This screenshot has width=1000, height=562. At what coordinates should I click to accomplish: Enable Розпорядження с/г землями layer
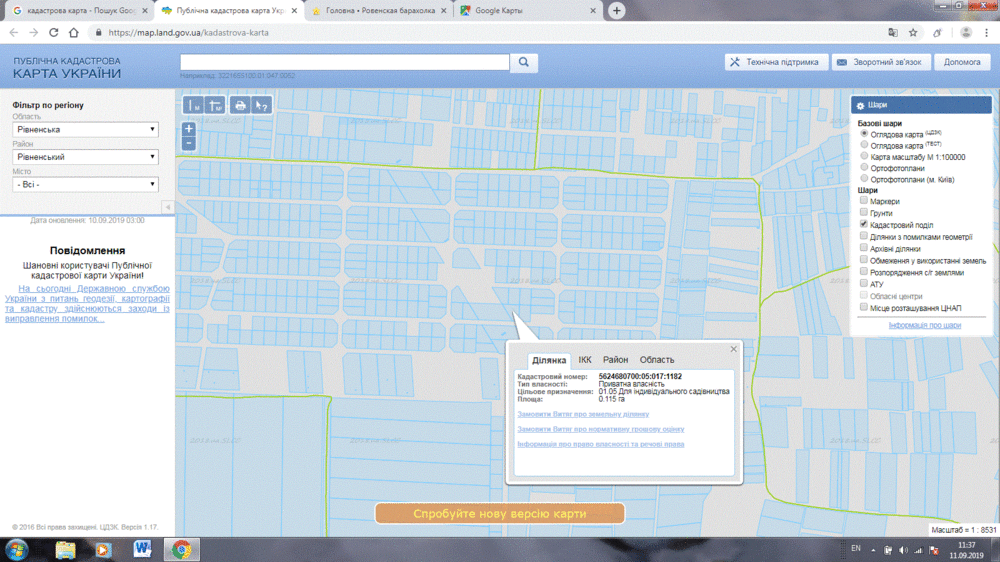tap(864, 272)
